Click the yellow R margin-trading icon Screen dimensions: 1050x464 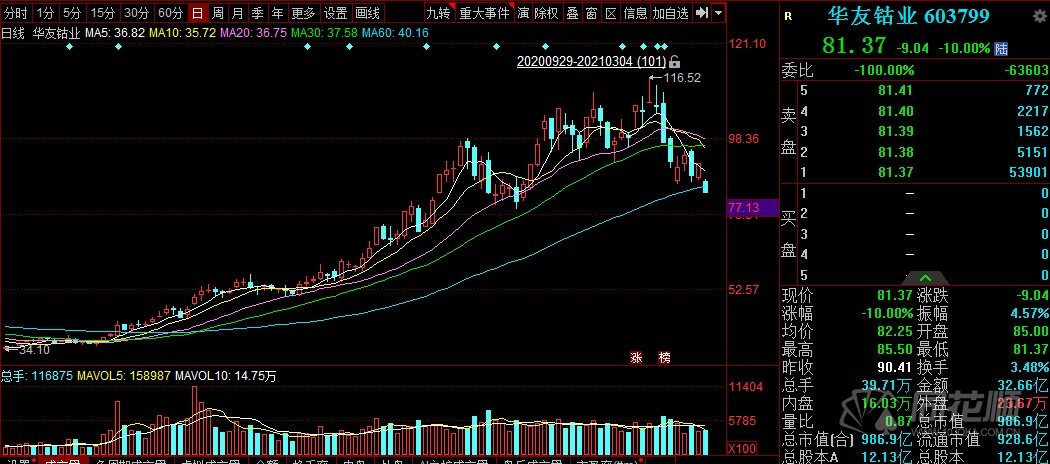tap(788, 17)
